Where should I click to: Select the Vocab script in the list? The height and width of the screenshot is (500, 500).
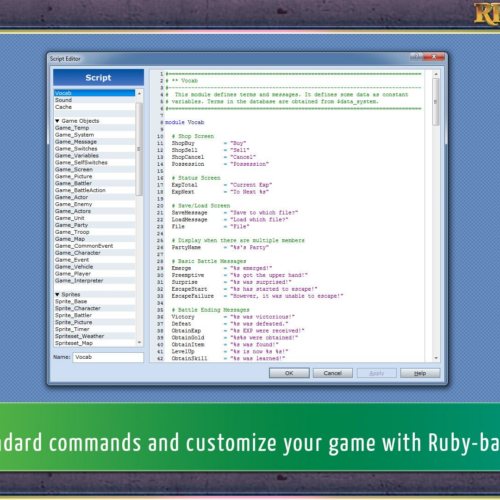pyautogui.click(x=95, y=93)
